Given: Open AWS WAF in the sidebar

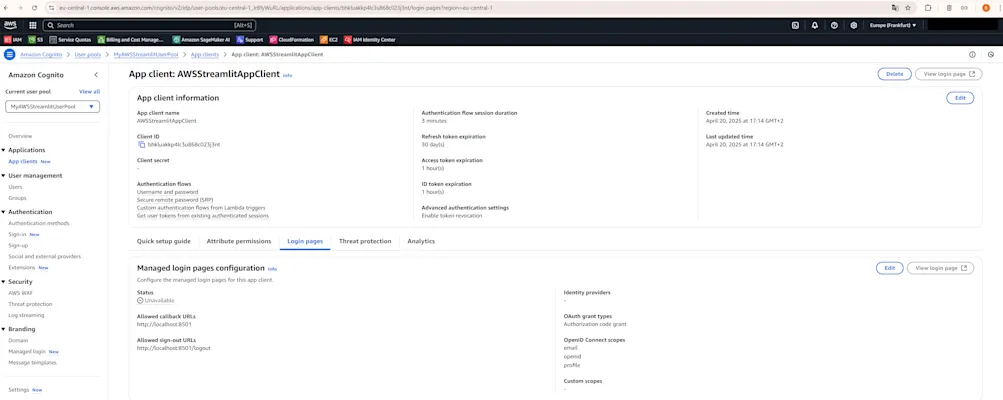Looking at the screenshot, I should coord(20,293).
